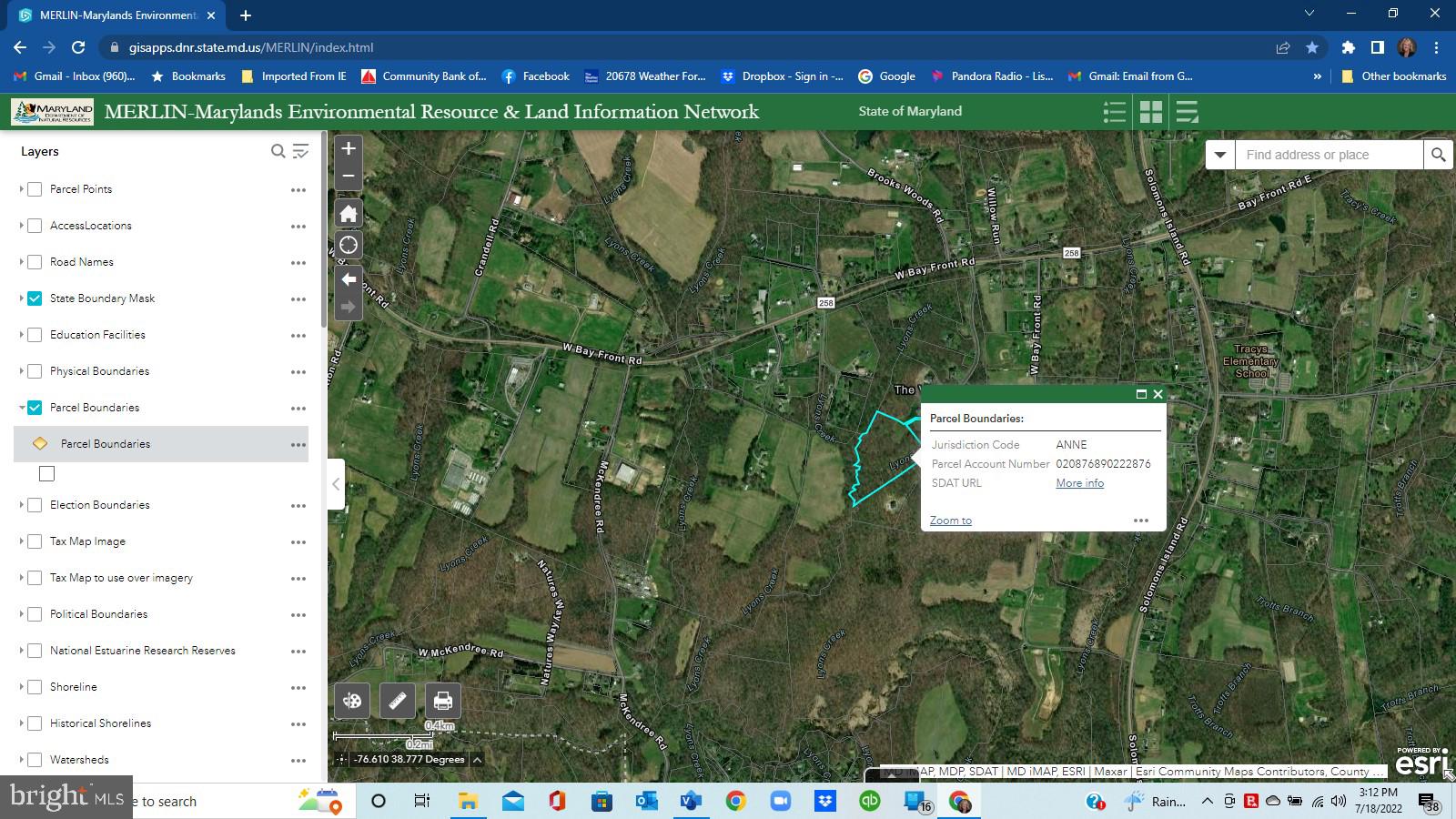
Task: Open the measurement ruler tool
Action: [398, 701]
